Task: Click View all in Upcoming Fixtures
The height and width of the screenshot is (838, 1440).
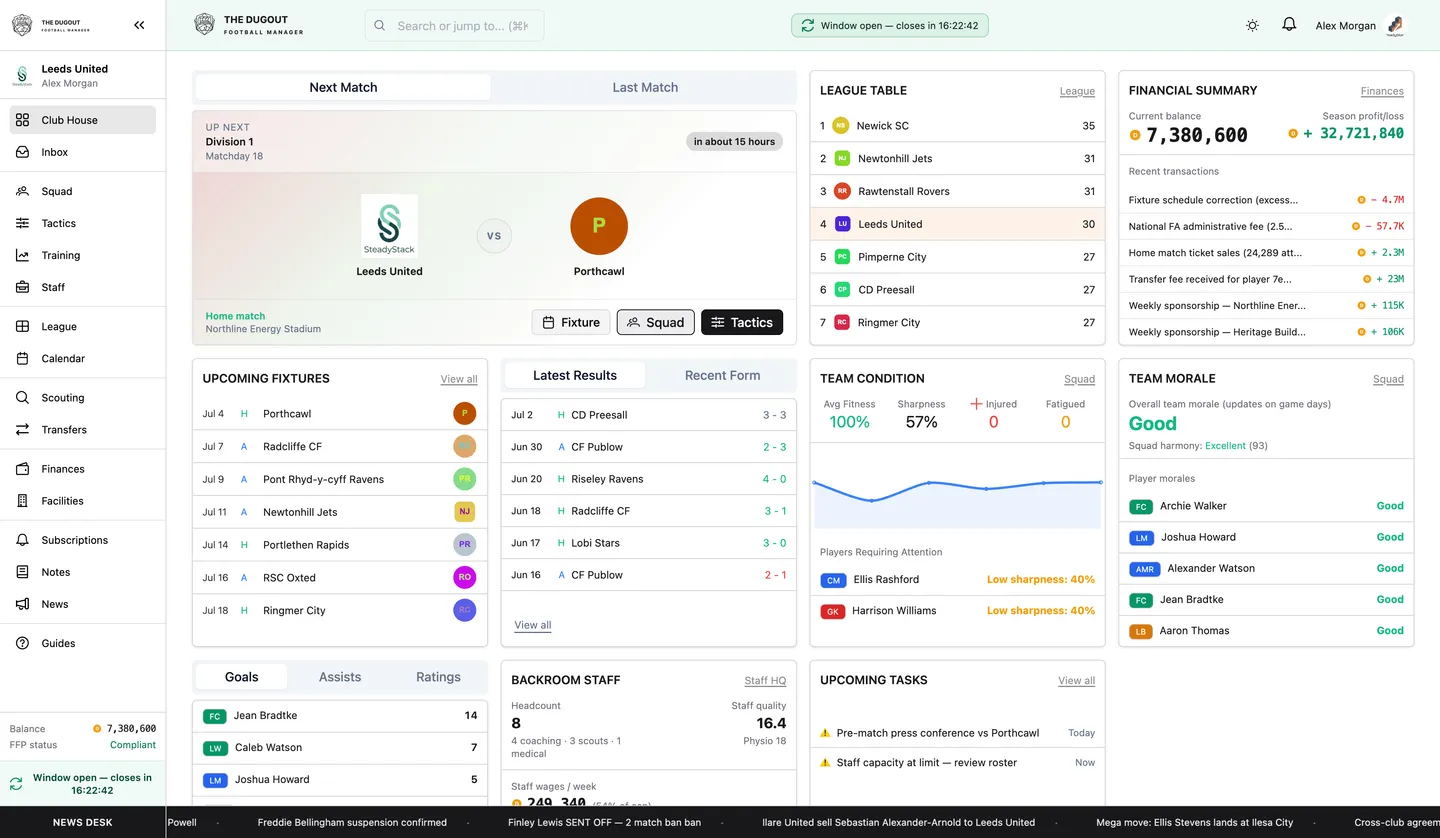Action: pyautogui.click(x=459, y=379)
